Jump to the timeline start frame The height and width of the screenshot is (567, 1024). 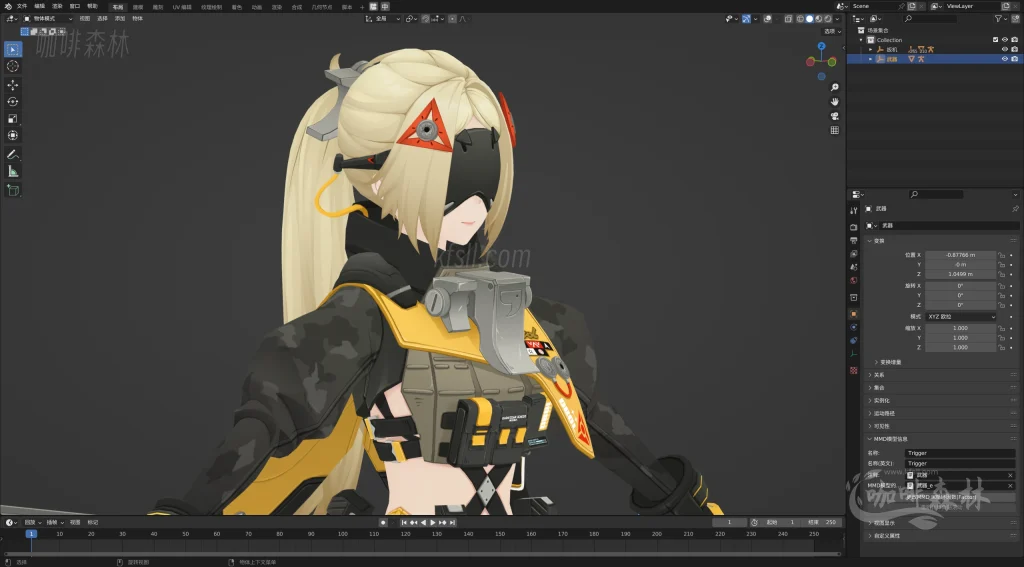[x=404, y=523]
